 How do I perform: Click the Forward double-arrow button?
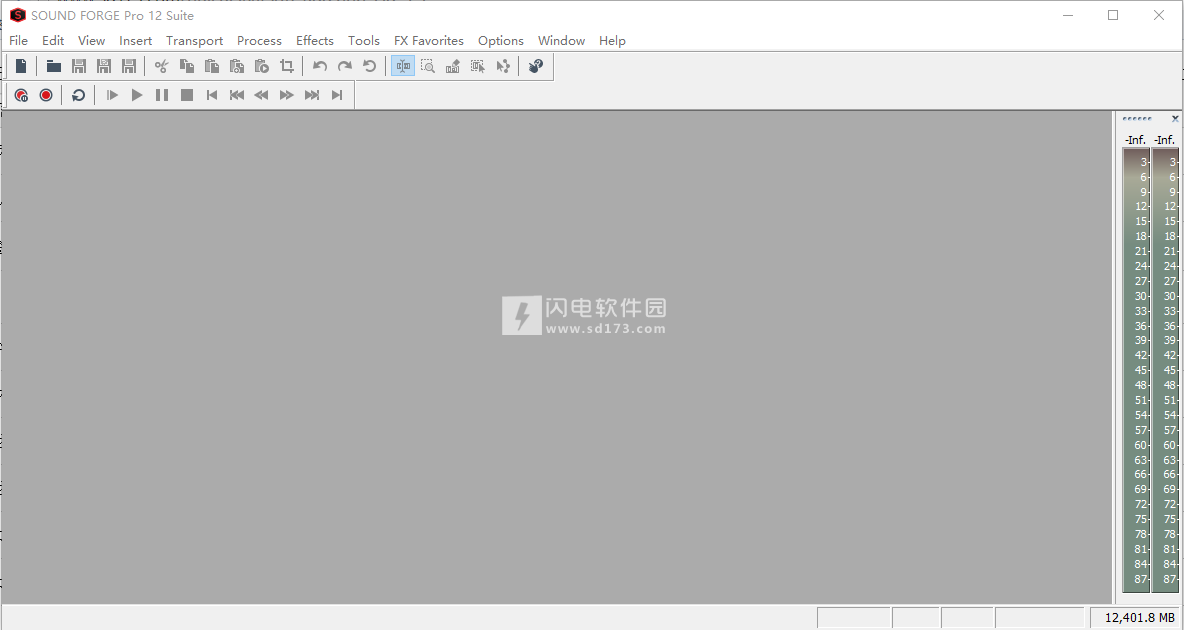tap(286, 95)
